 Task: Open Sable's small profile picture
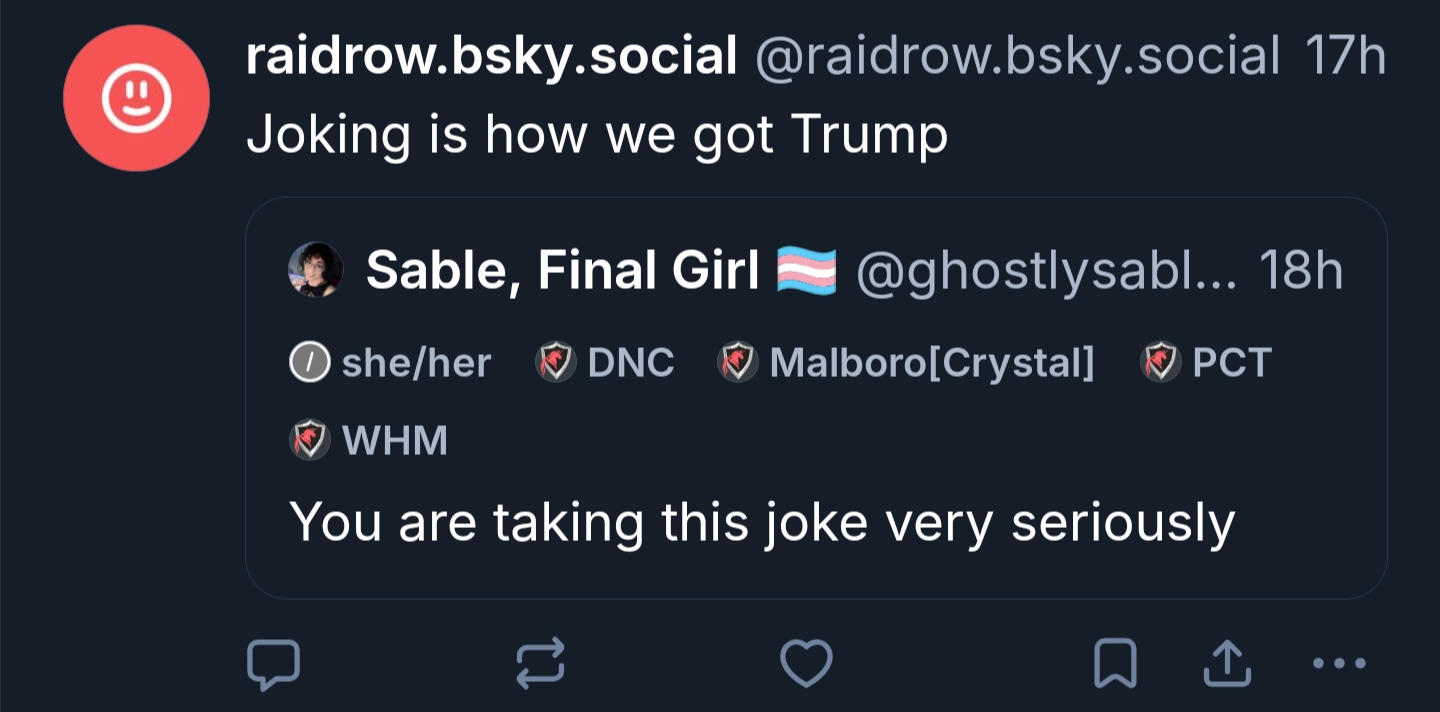click(x=315, y=270)
